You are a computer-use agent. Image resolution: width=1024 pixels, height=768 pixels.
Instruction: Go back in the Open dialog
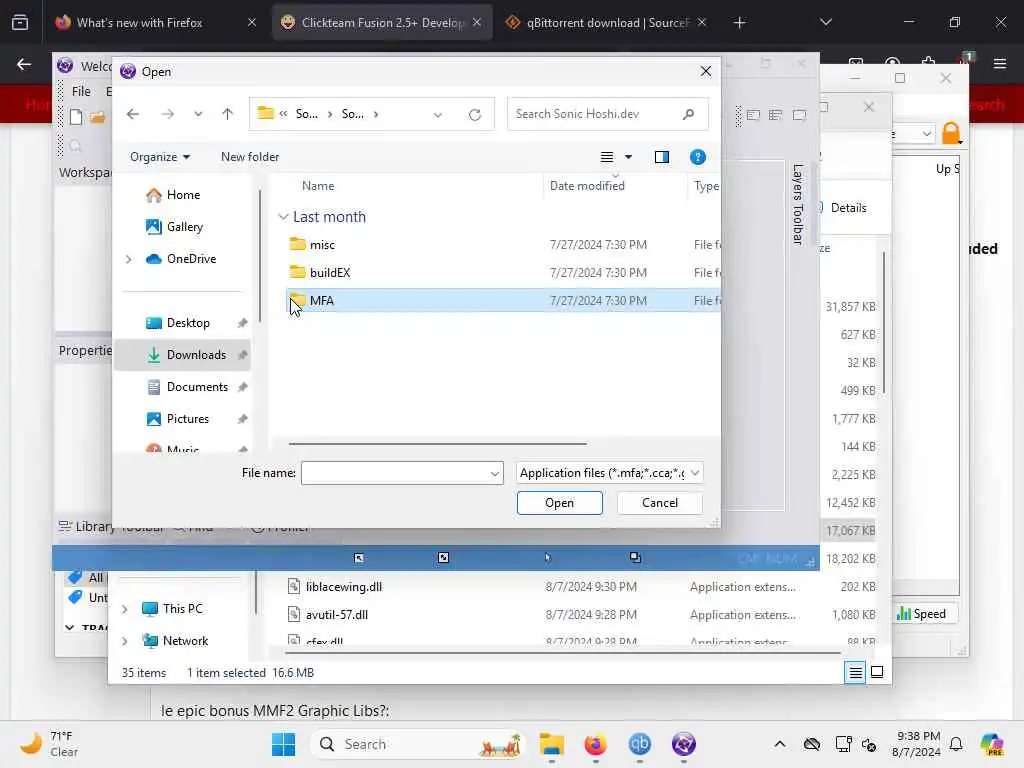pyautogui.click(x=133, y=114)
